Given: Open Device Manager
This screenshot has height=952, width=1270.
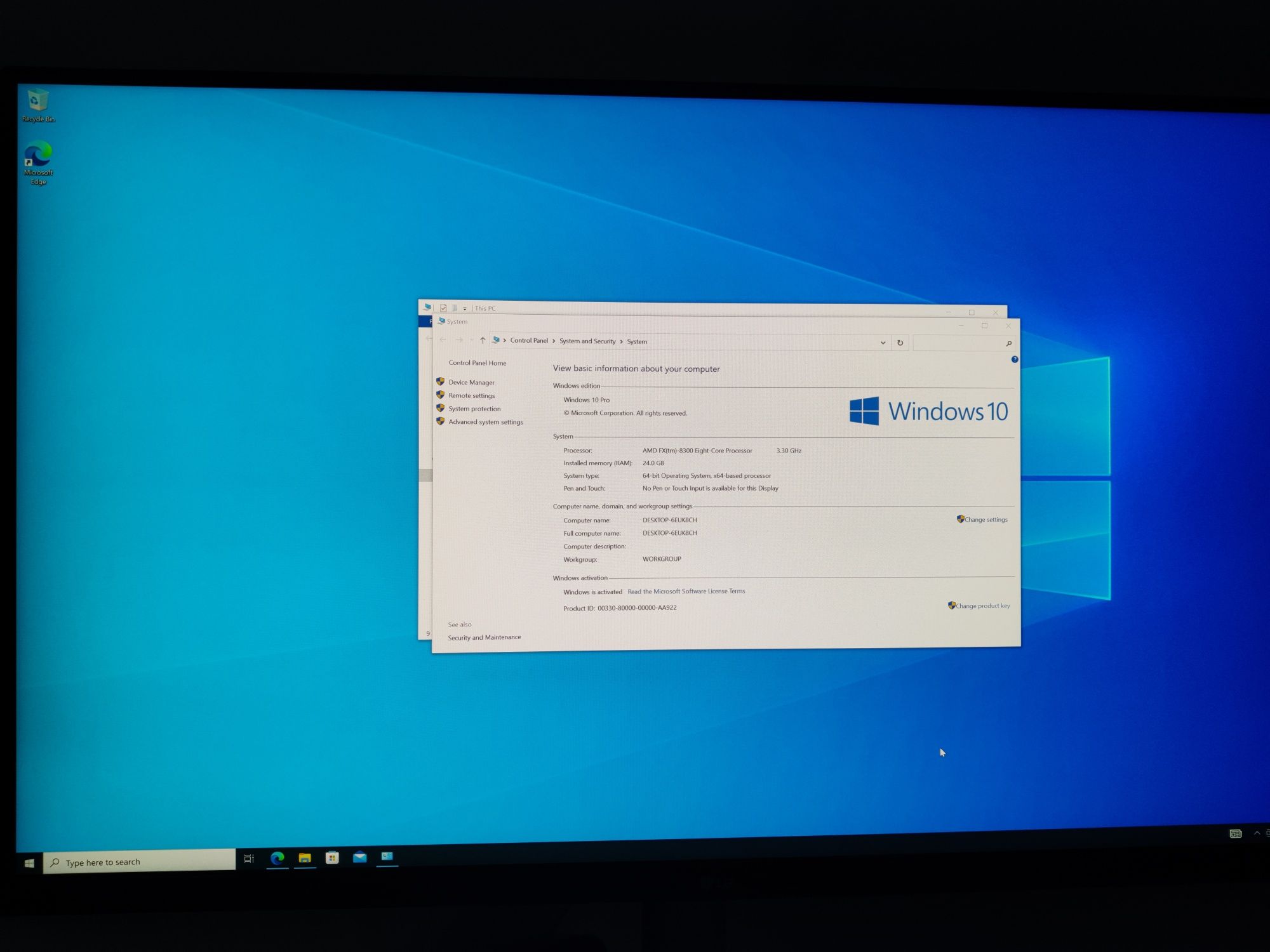Looking at the screenshot, I should coord(471,382).
